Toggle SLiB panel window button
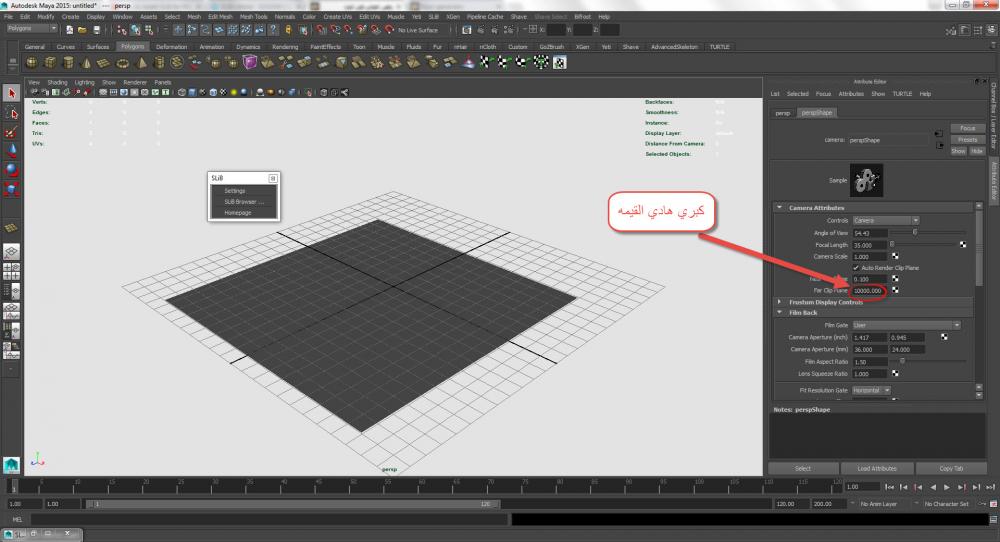Screen dimensions: 1000x542 [x=272, y=178]
